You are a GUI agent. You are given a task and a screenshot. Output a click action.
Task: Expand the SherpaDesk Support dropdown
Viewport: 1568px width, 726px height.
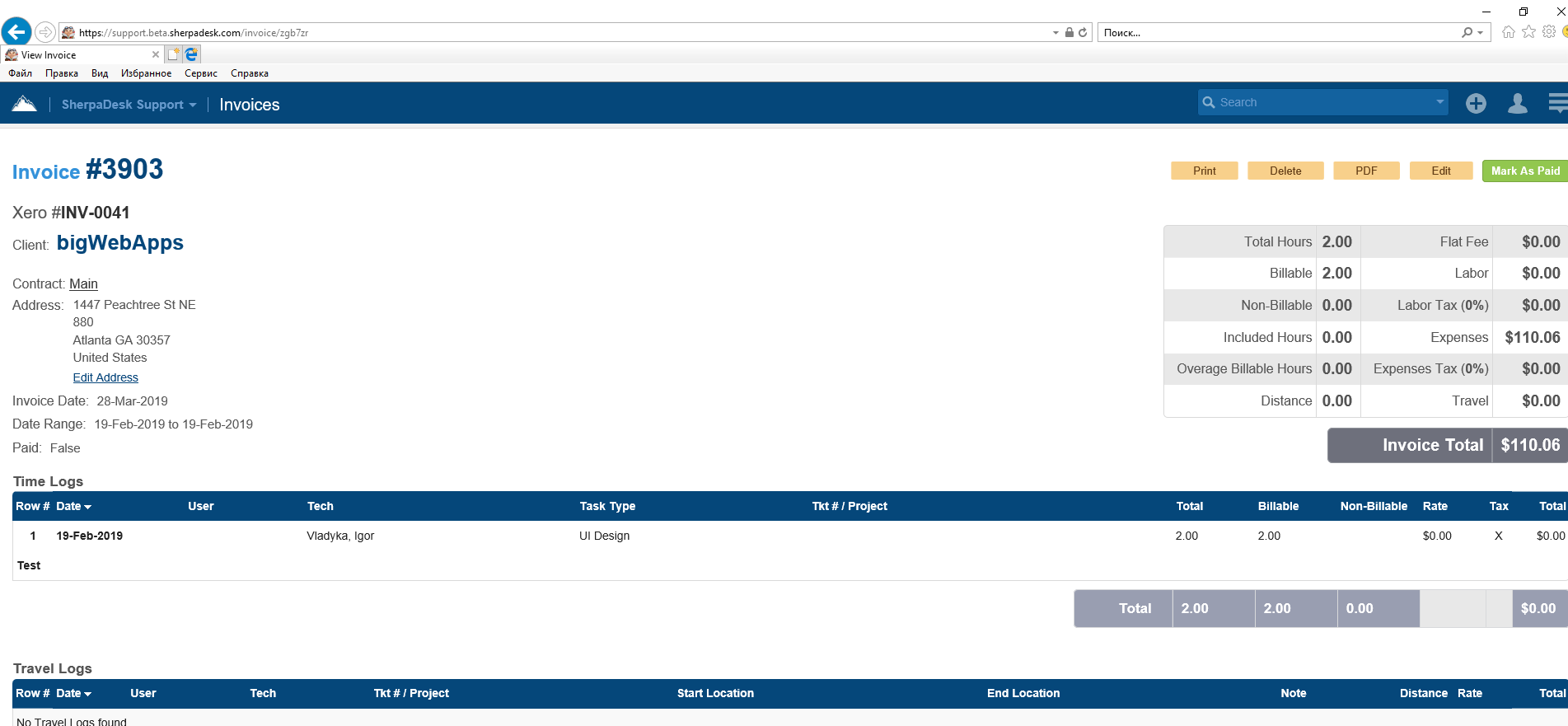pos(129,105)
